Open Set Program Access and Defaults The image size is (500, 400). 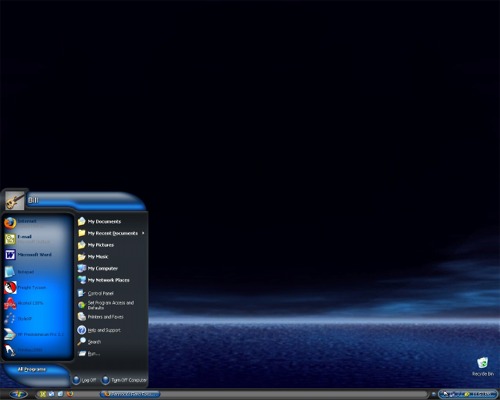111,305
